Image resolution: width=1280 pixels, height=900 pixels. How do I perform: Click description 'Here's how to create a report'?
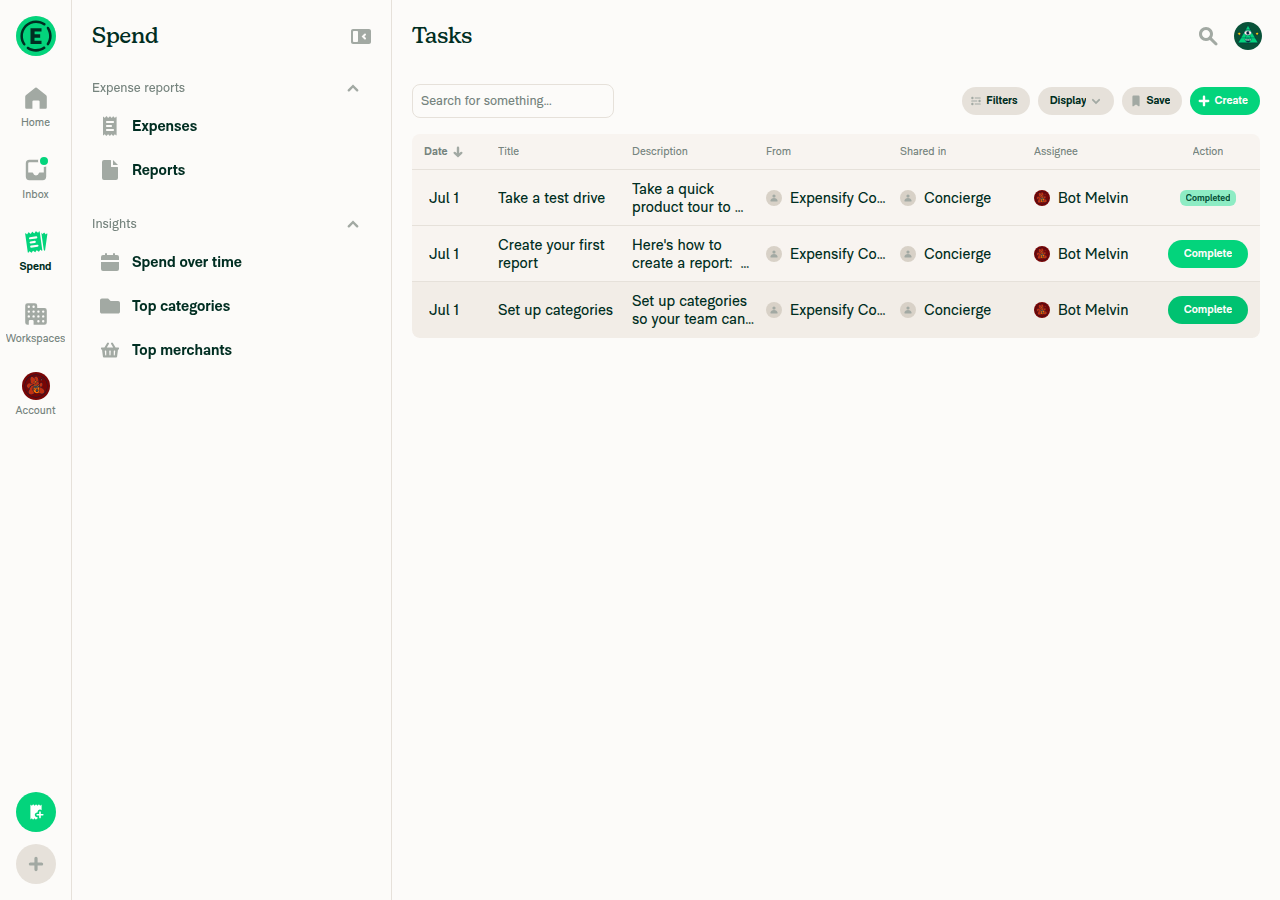pyautogui.click(x=690, y=254)
